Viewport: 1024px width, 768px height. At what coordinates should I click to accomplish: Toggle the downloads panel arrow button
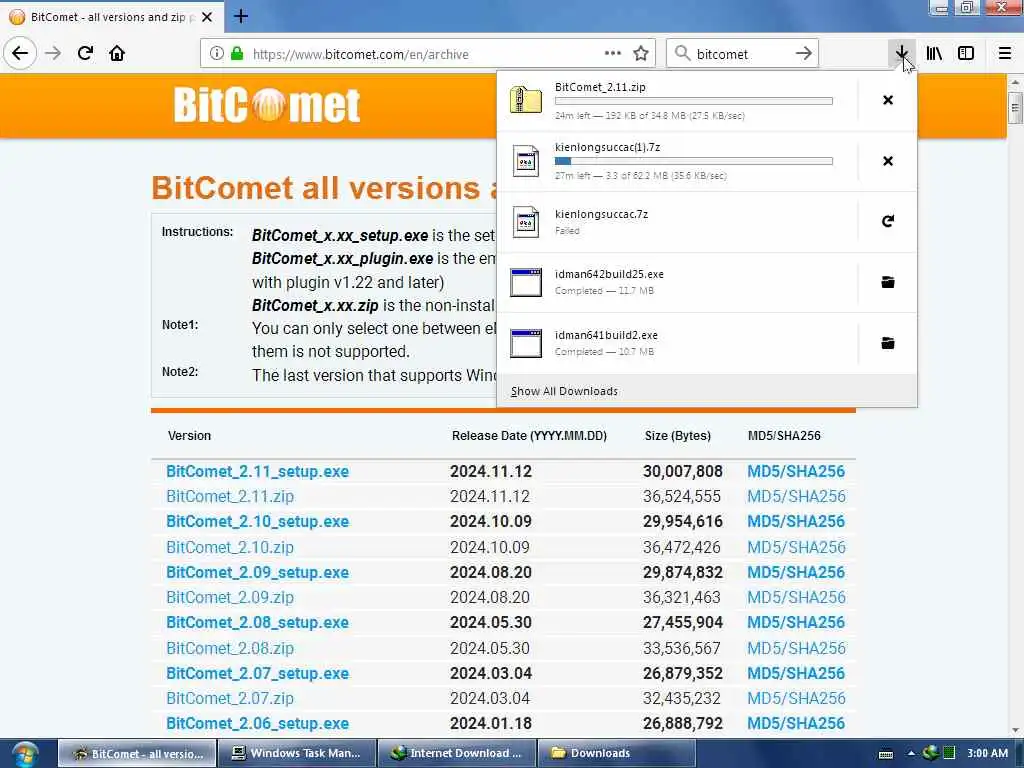coord(902,54)
